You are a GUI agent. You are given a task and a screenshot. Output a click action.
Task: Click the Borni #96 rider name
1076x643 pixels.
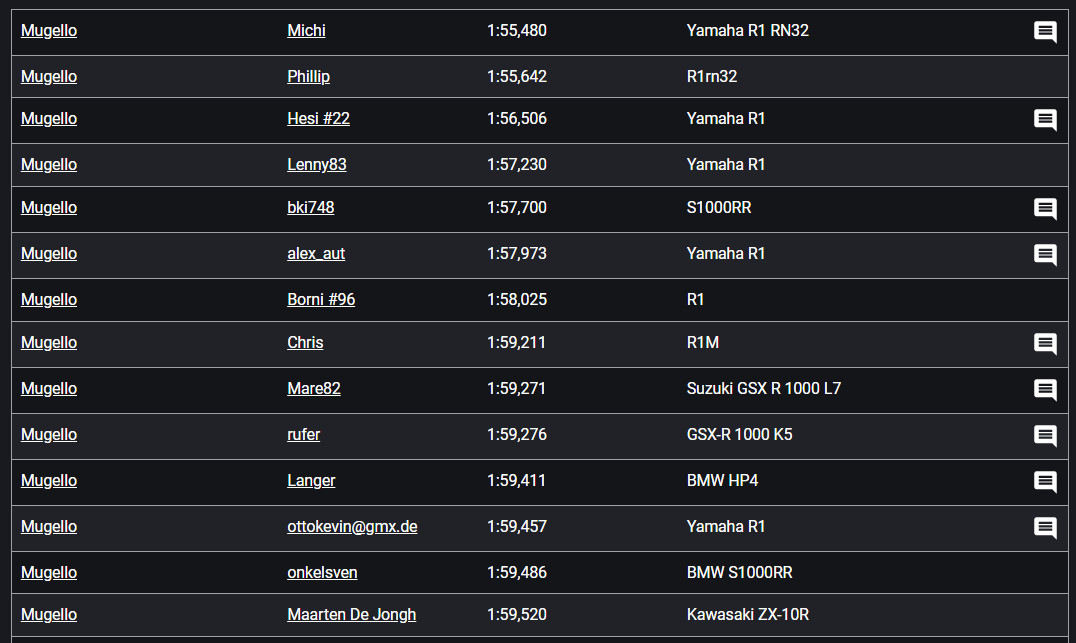(321, 299)
